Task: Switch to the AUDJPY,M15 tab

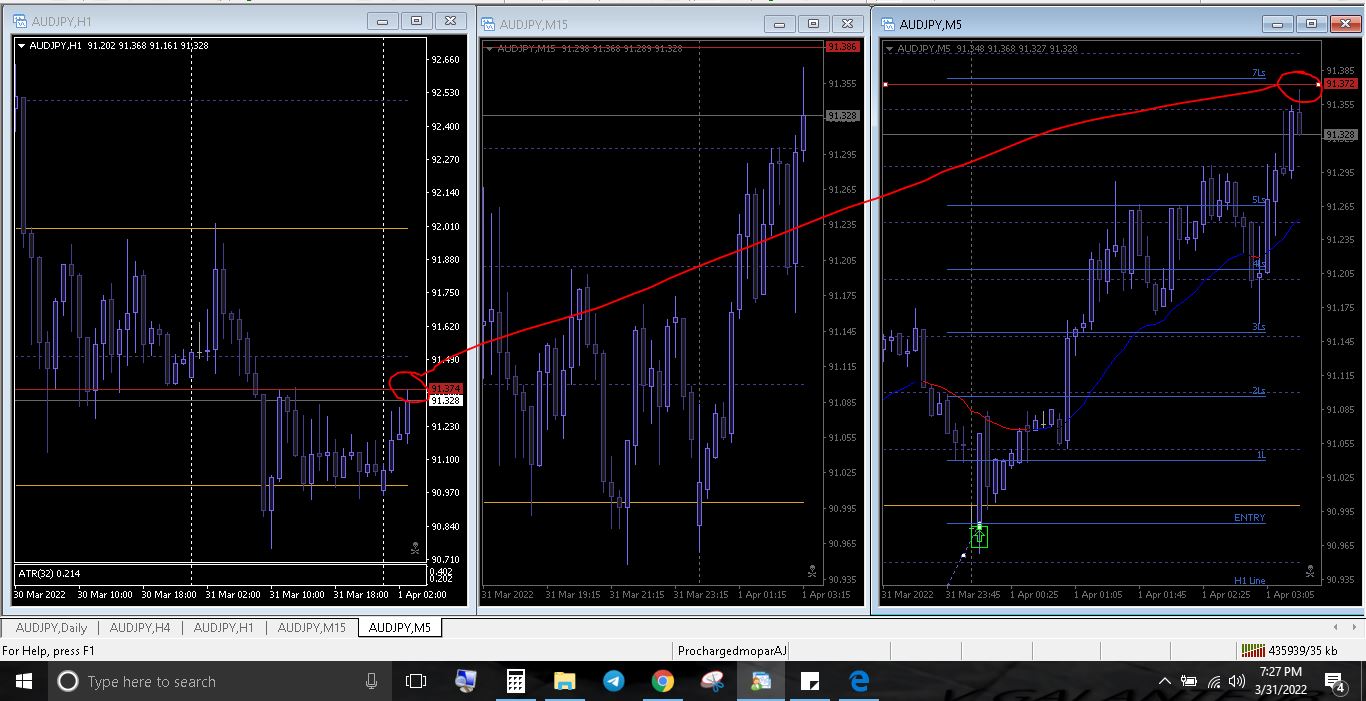Action: click(311, 628)
